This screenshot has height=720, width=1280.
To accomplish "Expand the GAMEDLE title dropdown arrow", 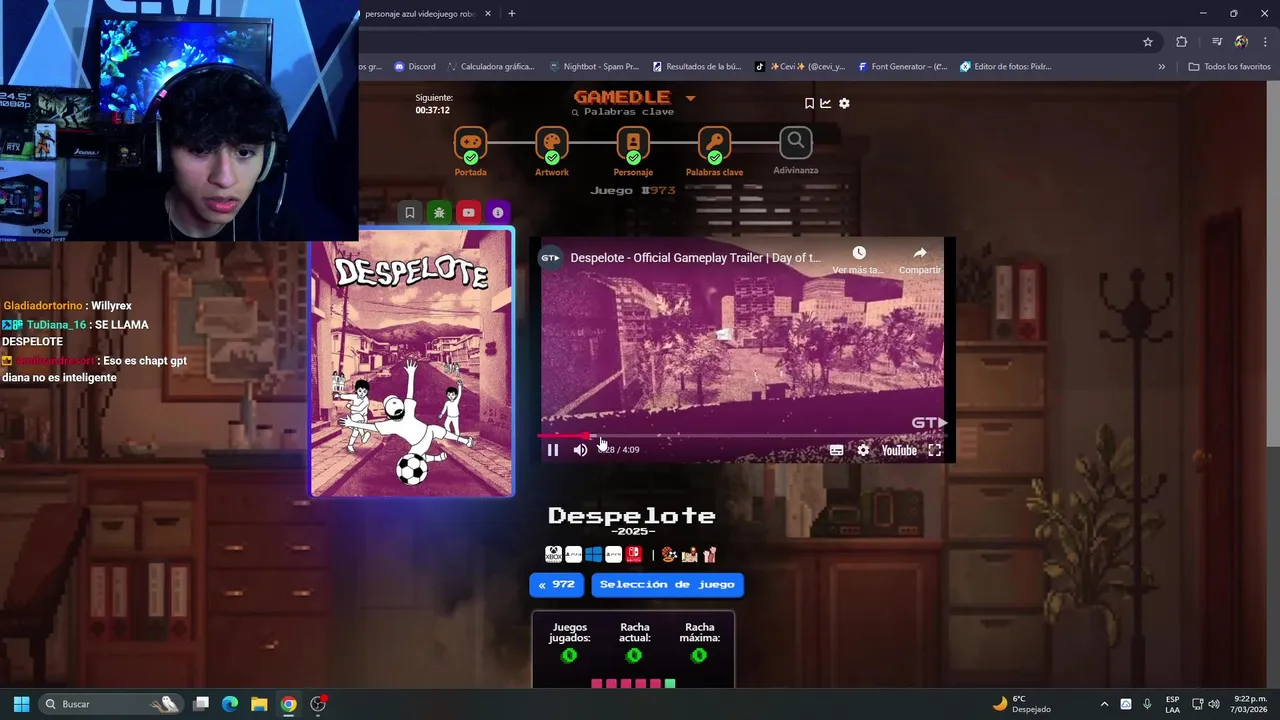I will [690, 98].
